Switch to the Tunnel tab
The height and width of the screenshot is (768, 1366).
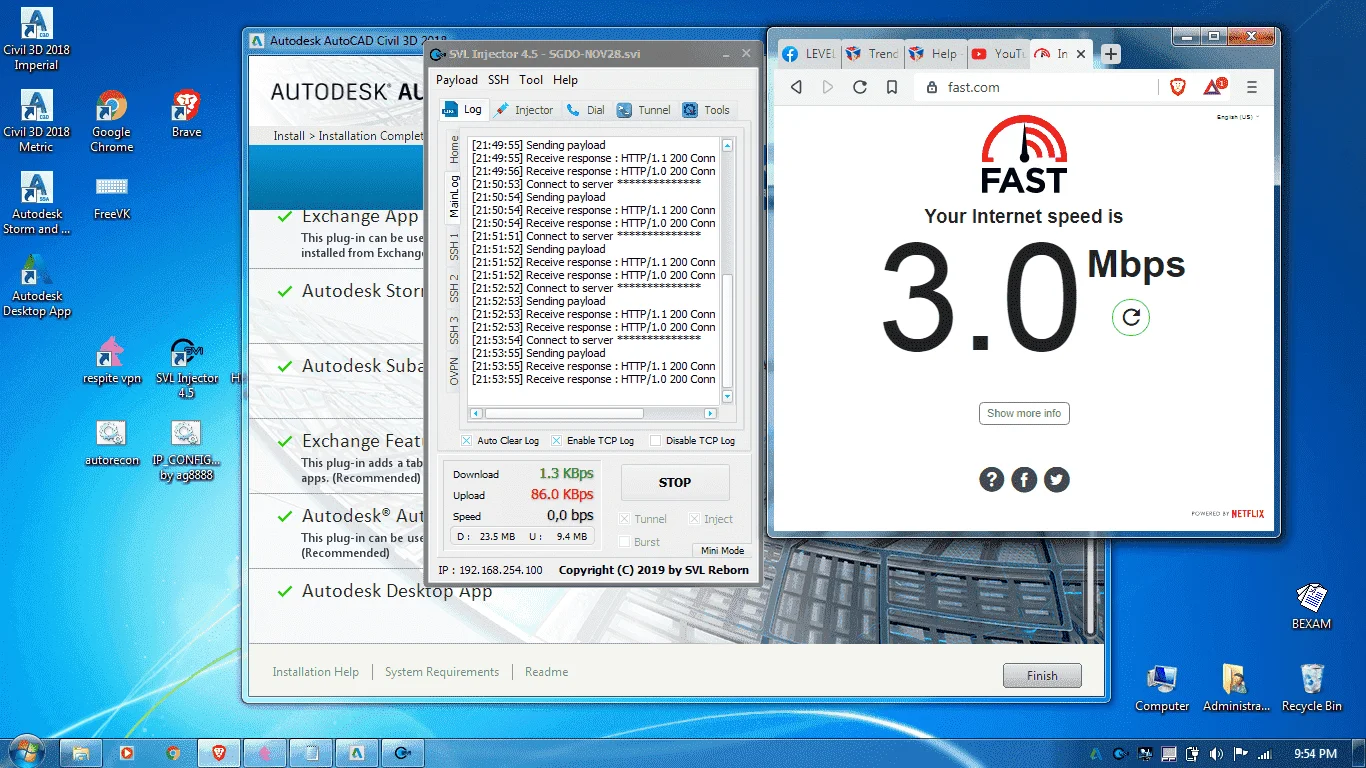[643, 110]
